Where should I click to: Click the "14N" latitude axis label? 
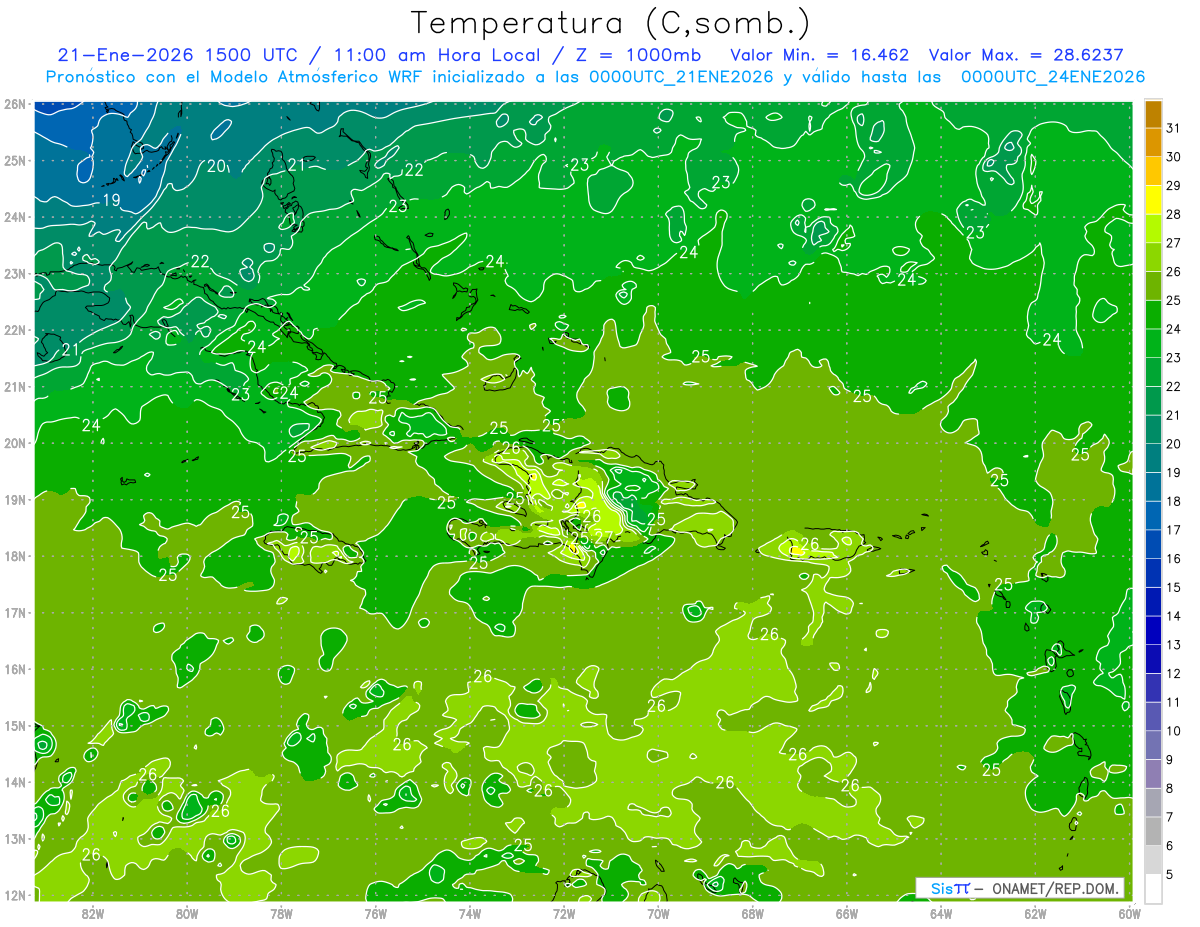click(x=15, y=782)
